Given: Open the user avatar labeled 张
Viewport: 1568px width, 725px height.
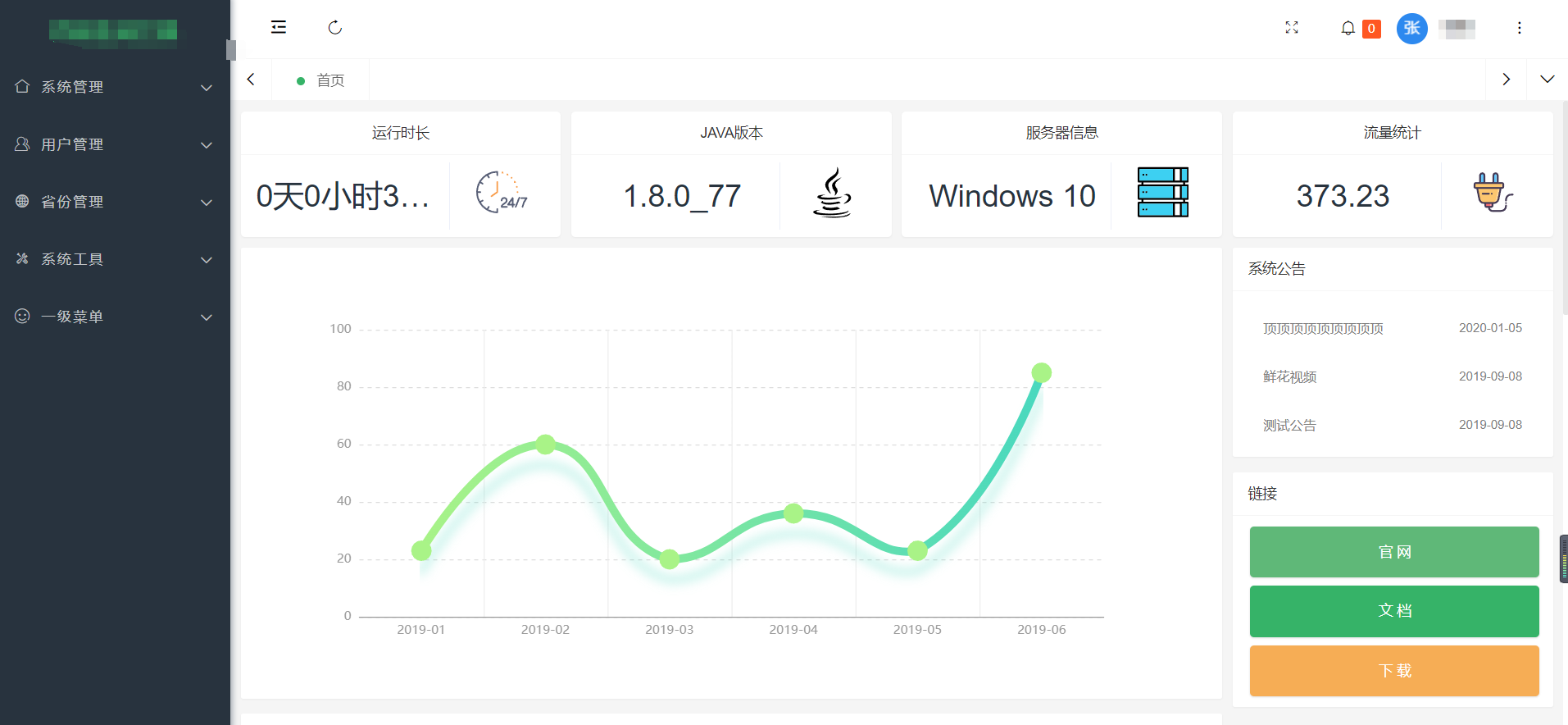Looking at the screenshot, I should click(x=1411, y=29).
